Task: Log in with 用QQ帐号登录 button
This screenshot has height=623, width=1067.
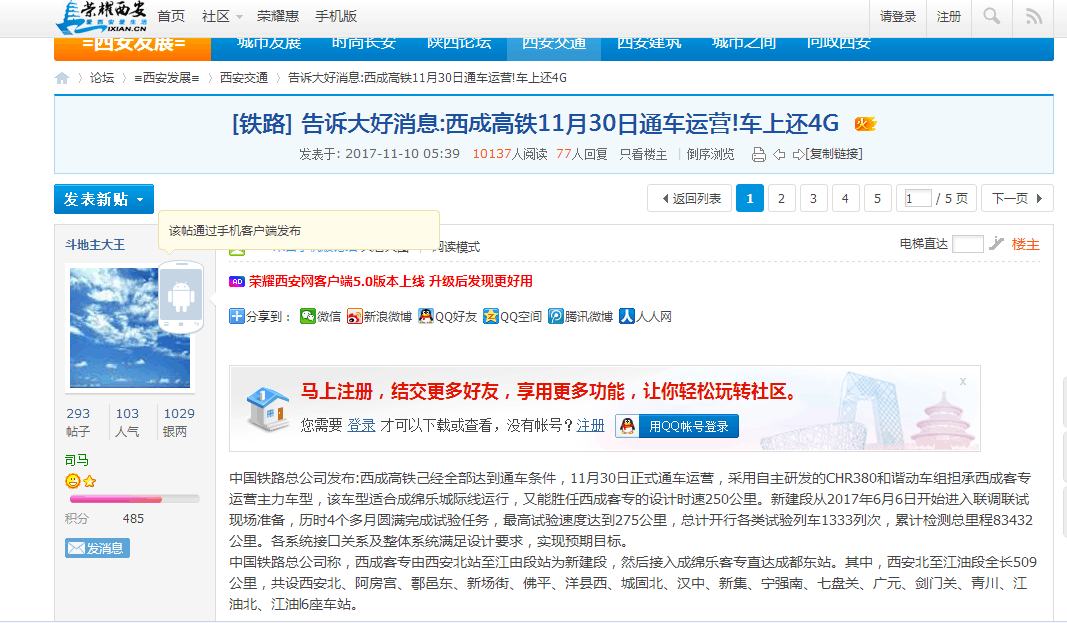Action: tap(677, 426)
